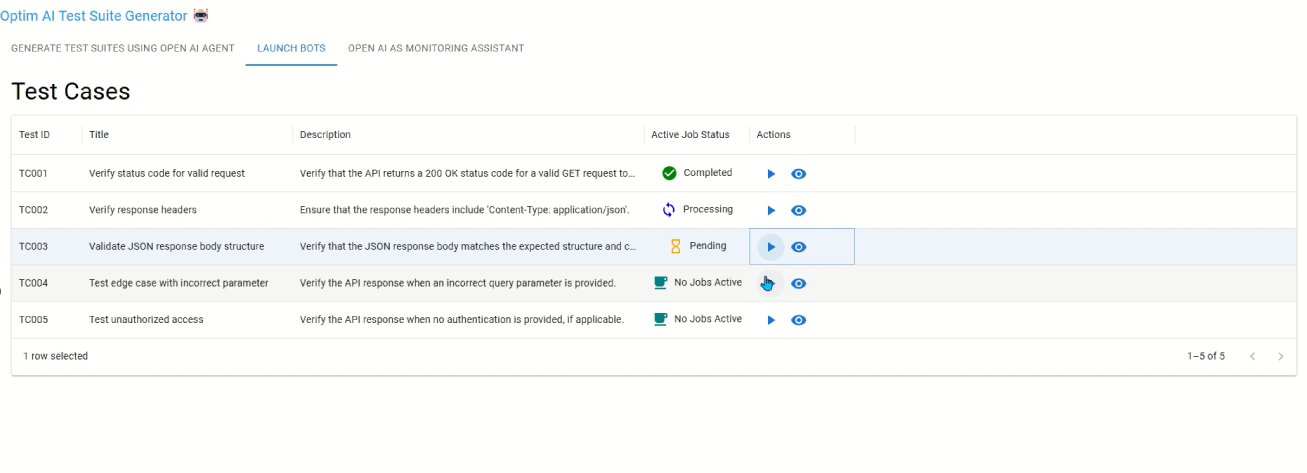
Task: Sort by Active Job Status column
Action: point(690,135)
